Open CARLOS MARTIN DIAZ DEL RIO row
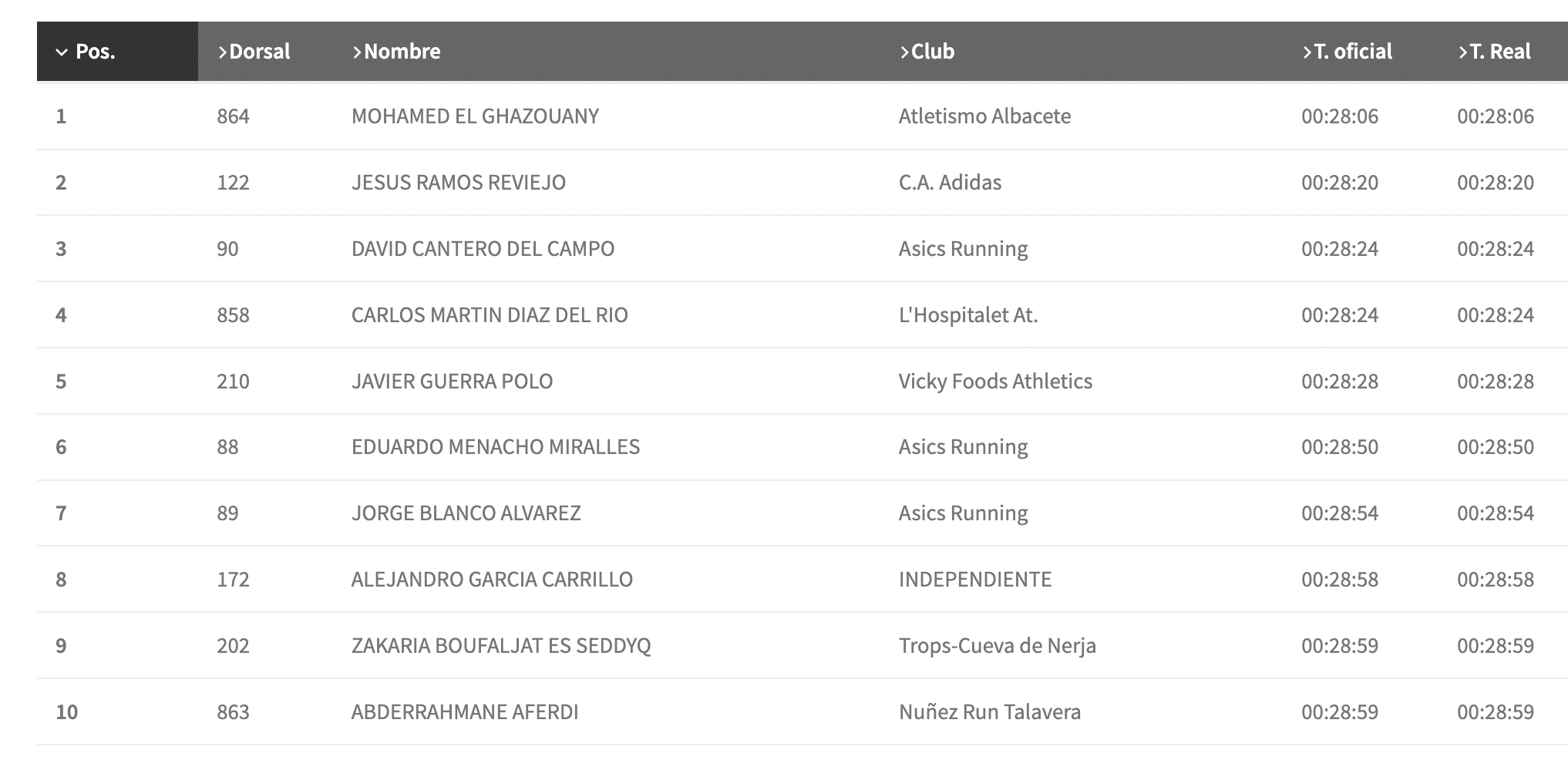Viewport: 1568px width, 760px height. (802, 315)
